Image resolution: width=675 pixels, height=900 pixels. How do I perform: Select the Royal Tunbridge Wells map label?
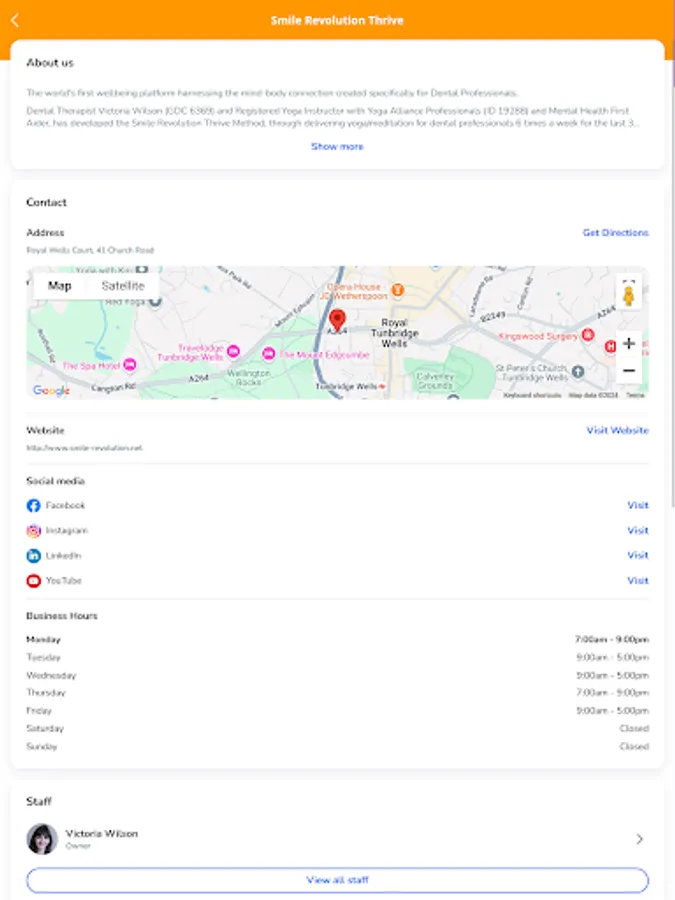[394, 333]
